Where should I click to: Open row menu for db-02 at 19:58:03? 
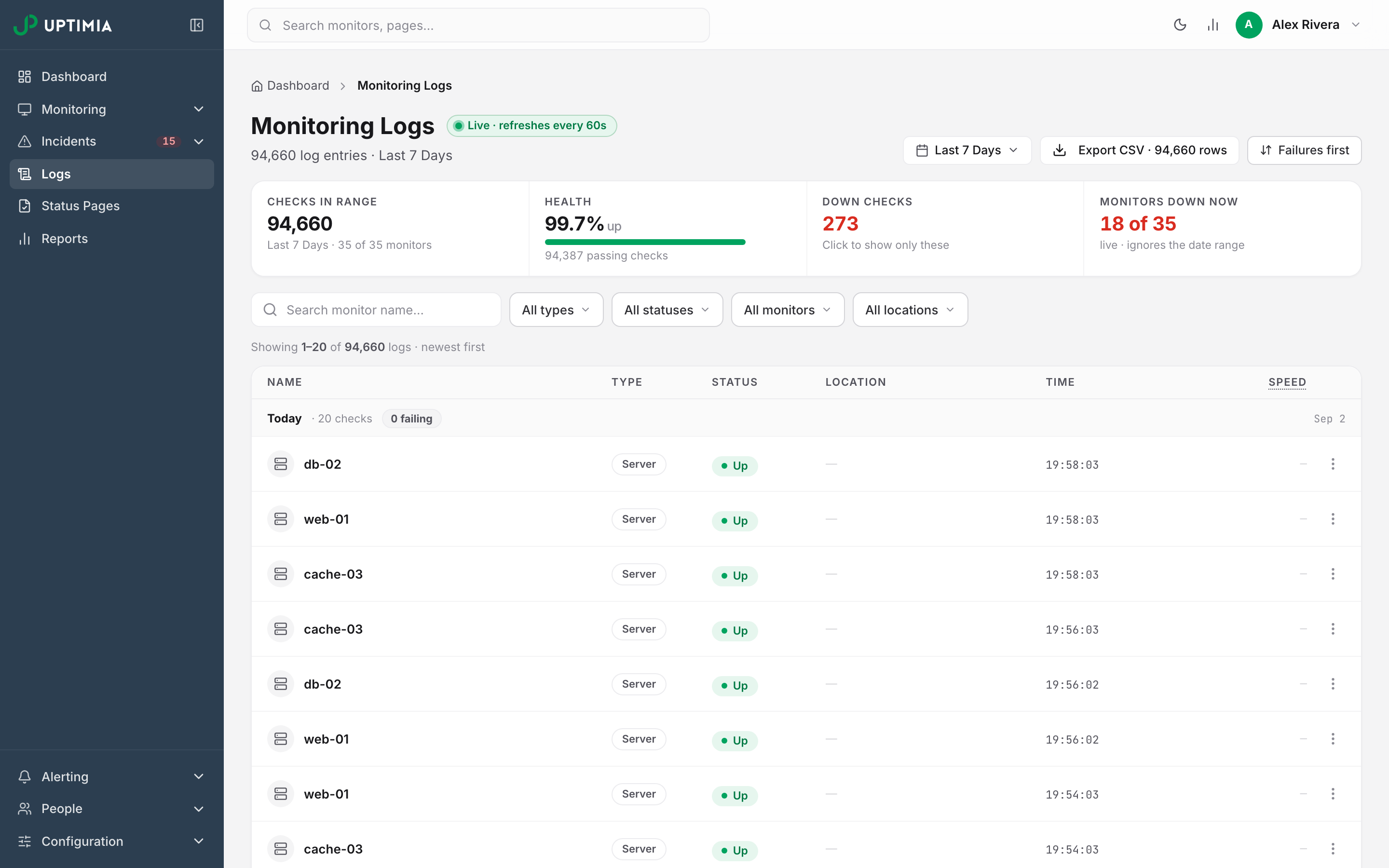coord(1333,464)
